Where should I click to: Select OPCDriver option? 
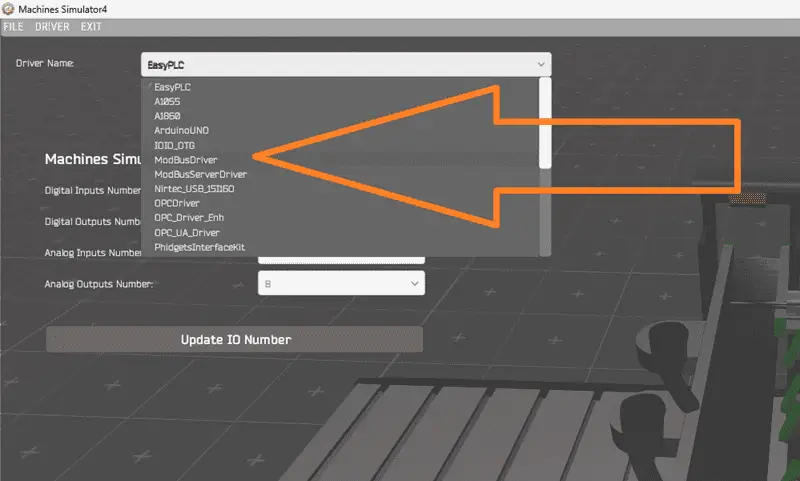[x=177, y=203]
